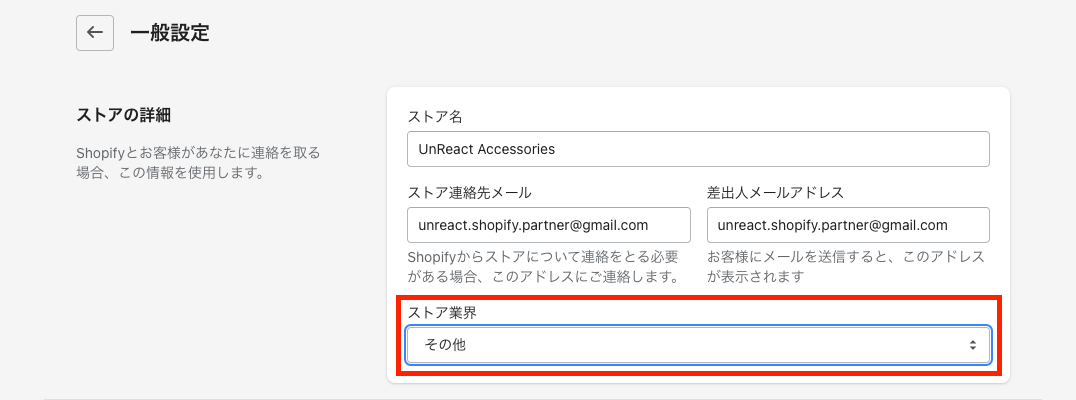
Task: Click helper text below sender email address
Action: [846, 266]
